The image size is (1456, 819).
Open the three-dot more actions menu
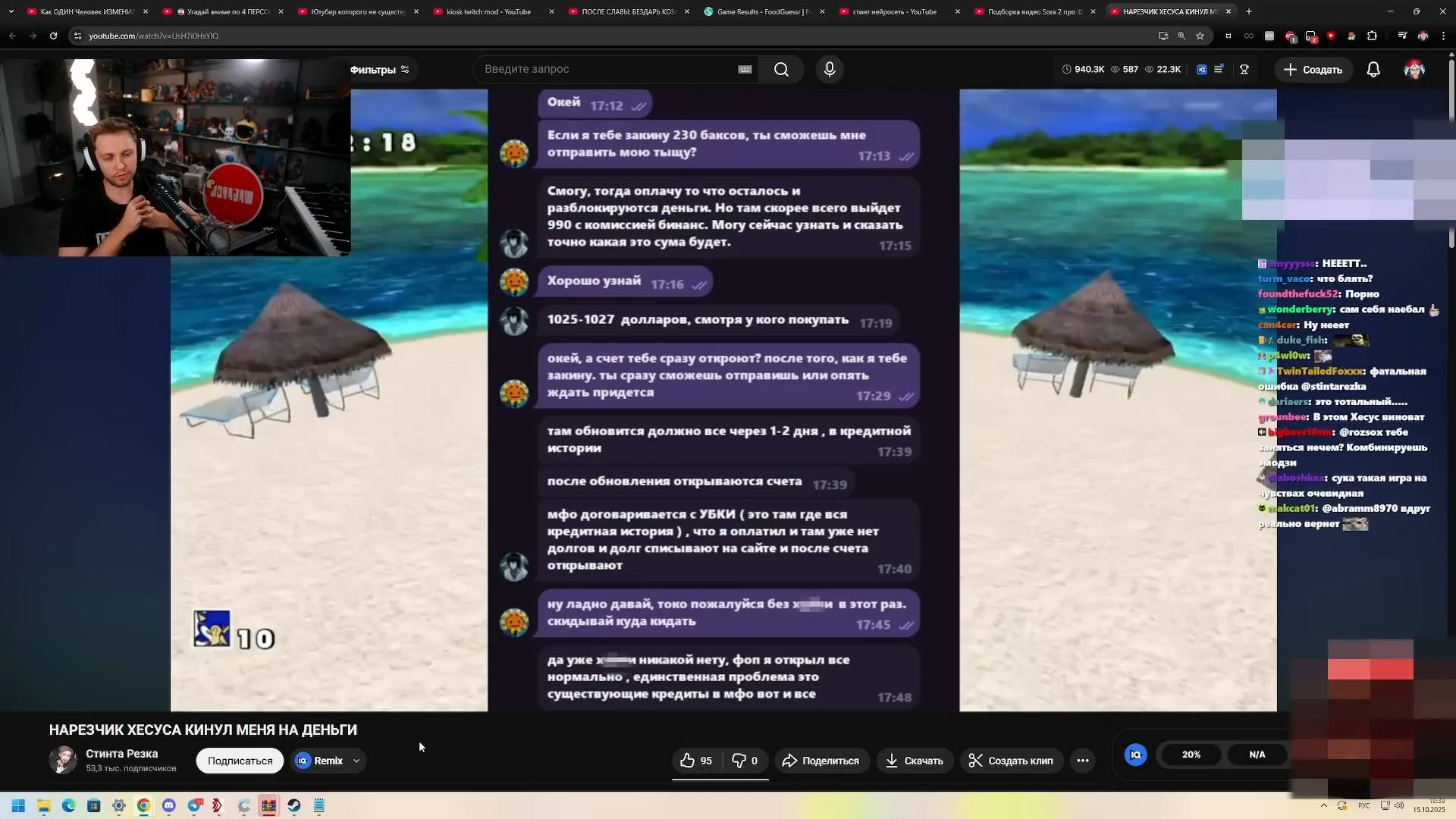pos(1082,761)
